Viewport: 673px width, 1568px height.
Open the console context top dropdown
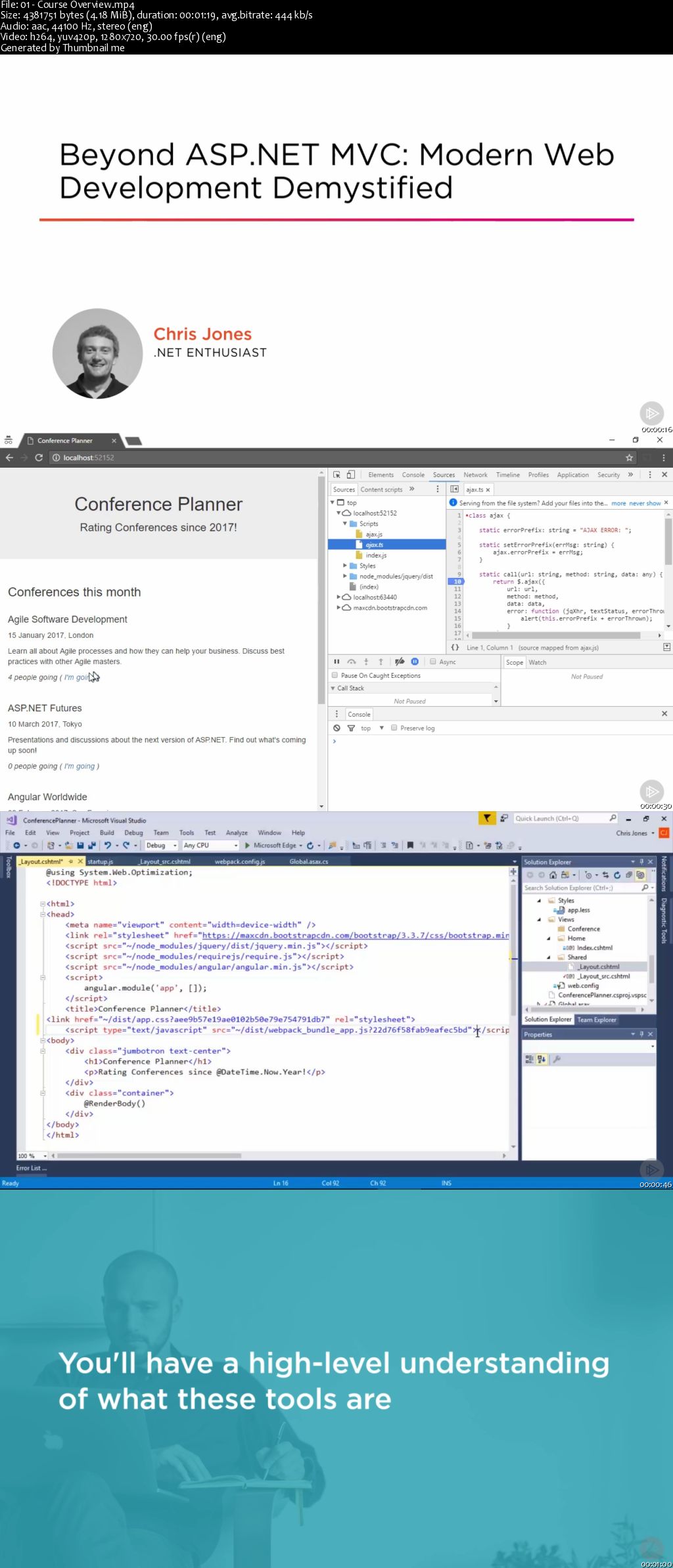pos(373,728)
